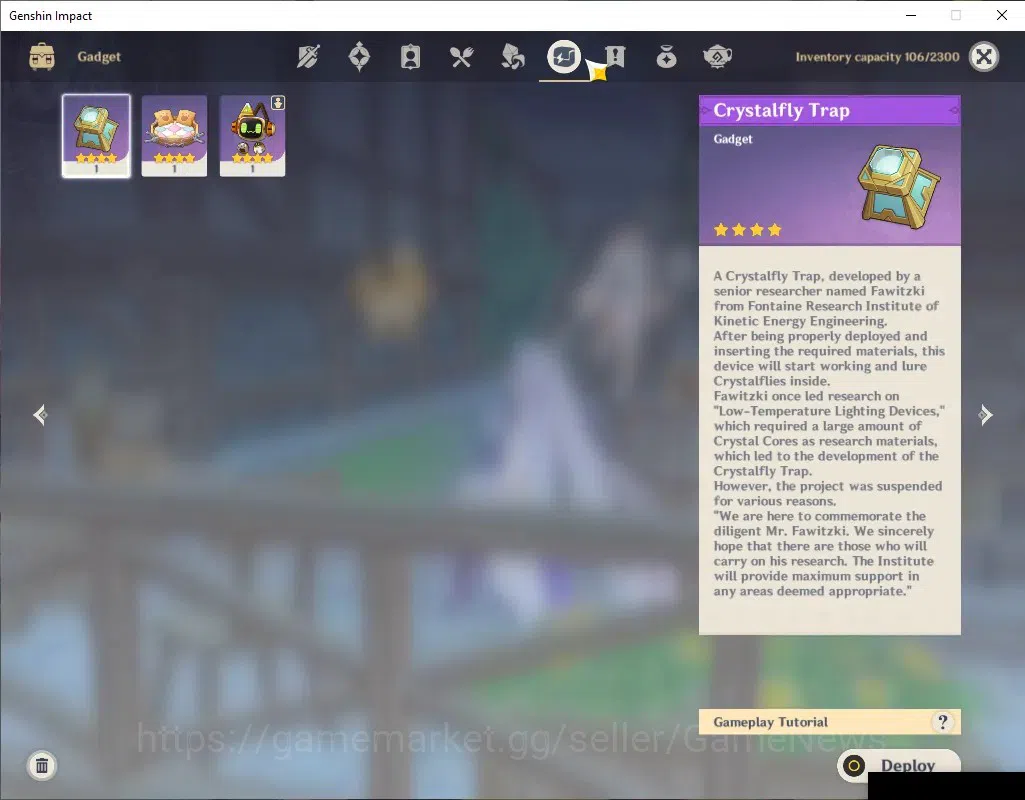Image resolution: width=1025 pixels, height=800 pixels.
Task: Open the Weapons inventory tab
Action: (x=308, y=57)
